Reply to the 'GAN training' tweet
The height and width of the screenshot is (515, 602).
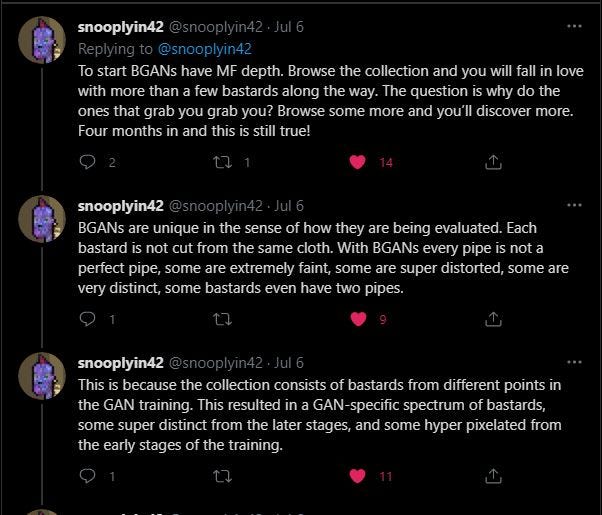(x=87, y=476)
